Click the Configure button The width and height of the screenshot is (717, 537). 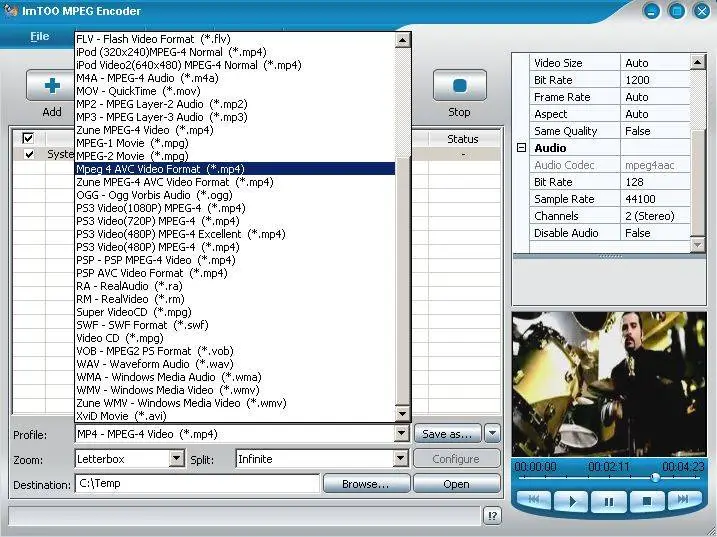pos(456,459)
